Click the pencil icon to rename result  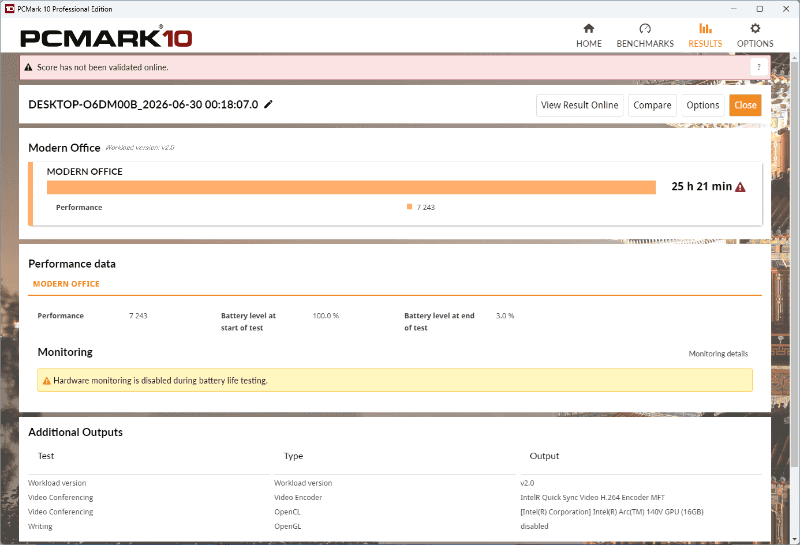[268, 105]
